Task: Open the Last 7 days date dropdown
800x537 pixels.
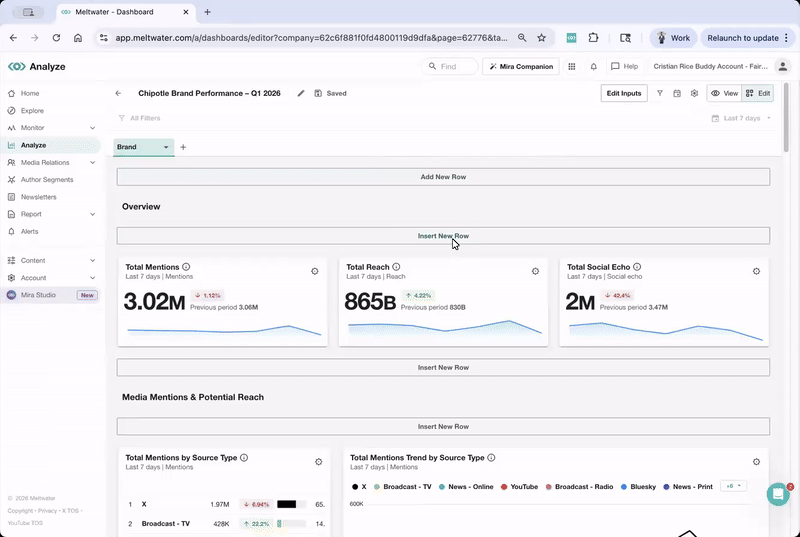Action: [741, 118]
